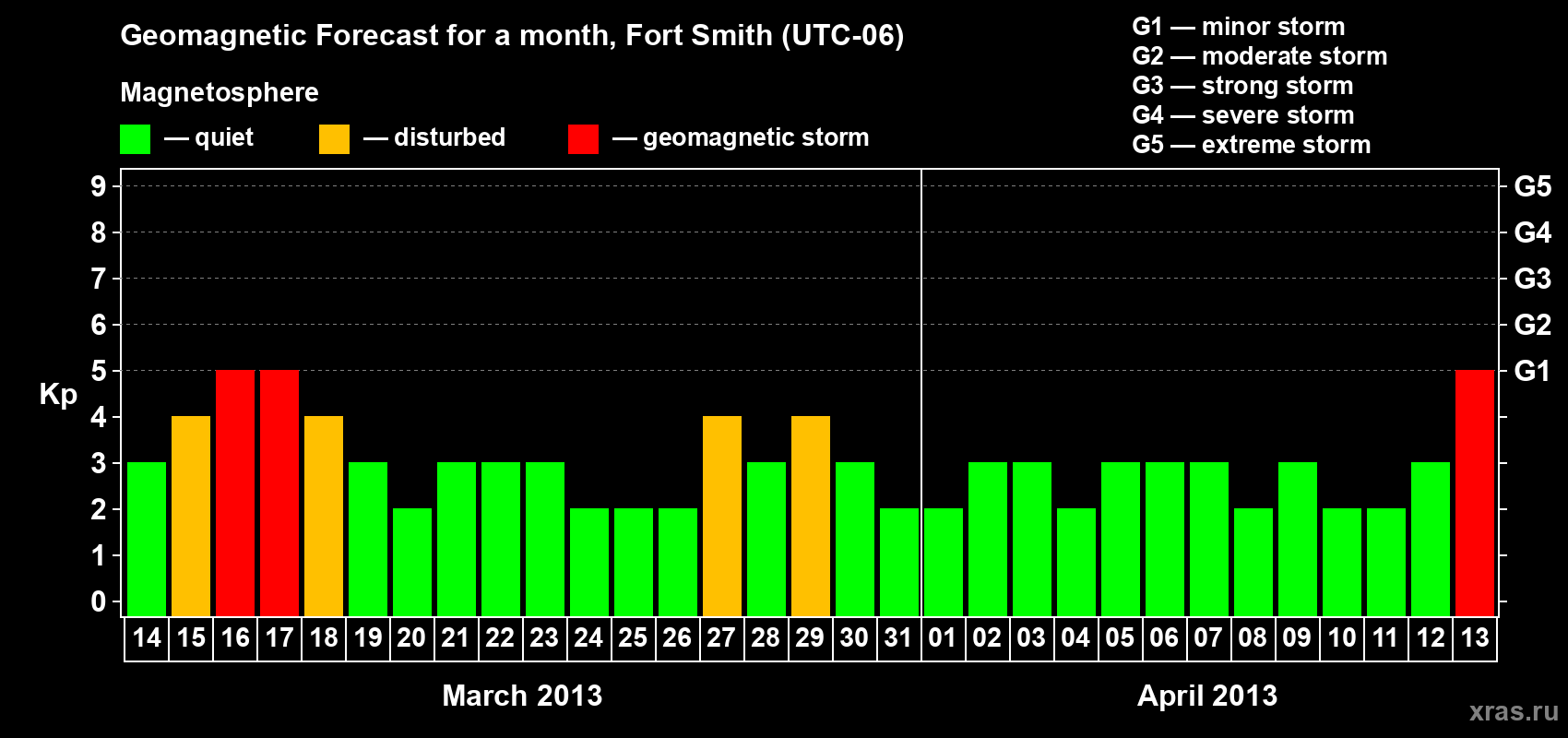Click the Magnetosphere heading
The image size is (1568, 738).
tap(220, 92)
